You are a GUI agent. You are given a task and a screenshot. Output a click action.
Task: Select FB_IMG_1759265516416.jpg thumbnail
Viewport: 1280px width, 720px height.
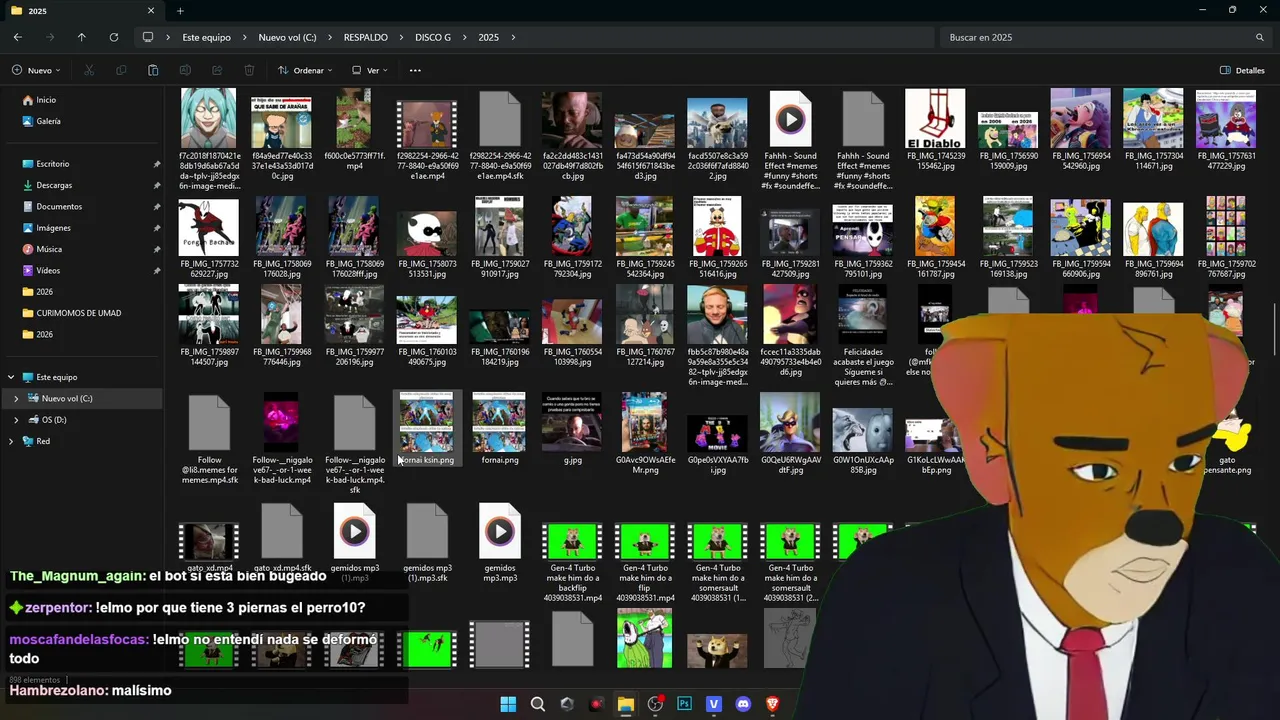tap(717, 239)
